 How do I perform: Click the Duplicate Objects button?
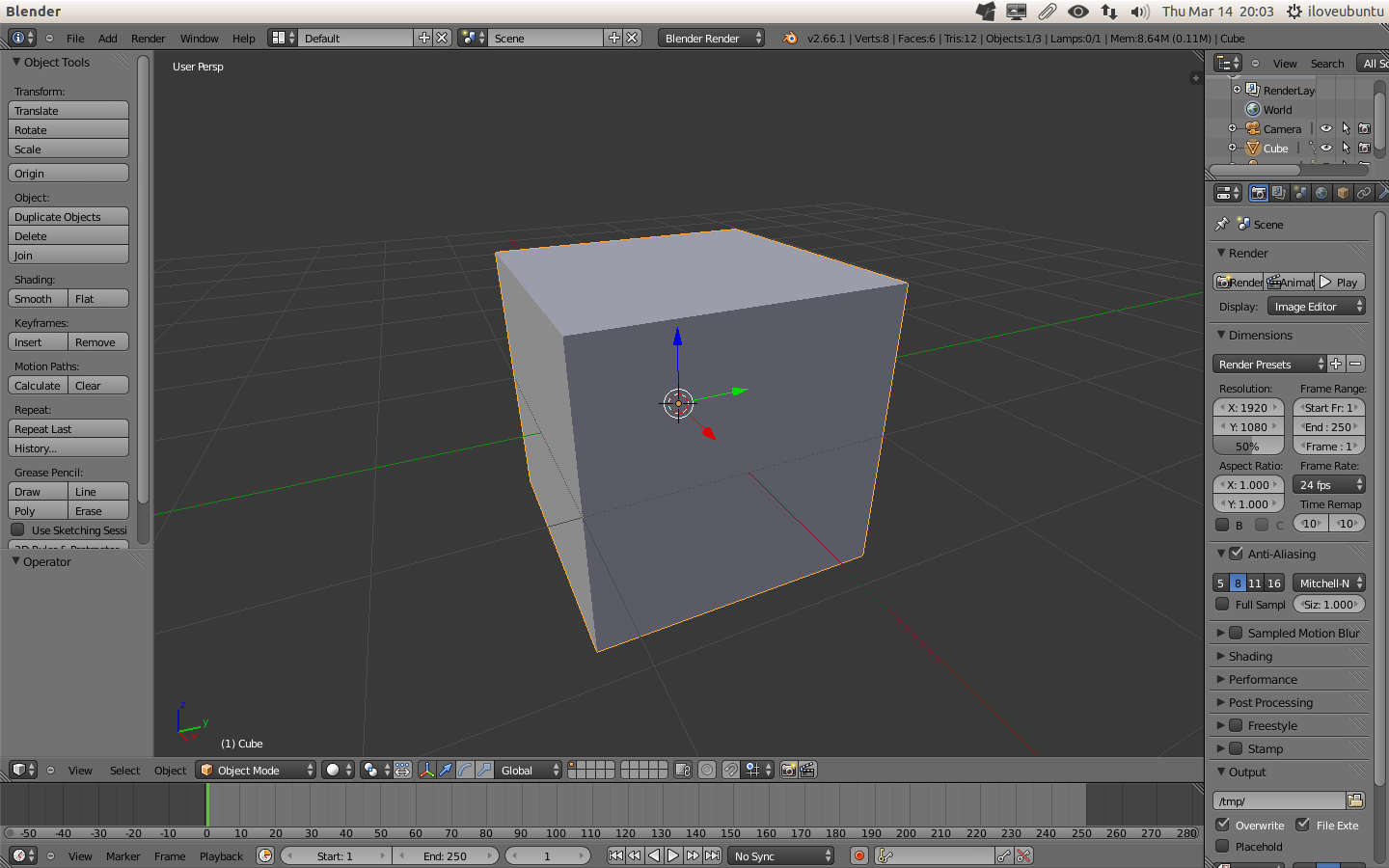68,217
